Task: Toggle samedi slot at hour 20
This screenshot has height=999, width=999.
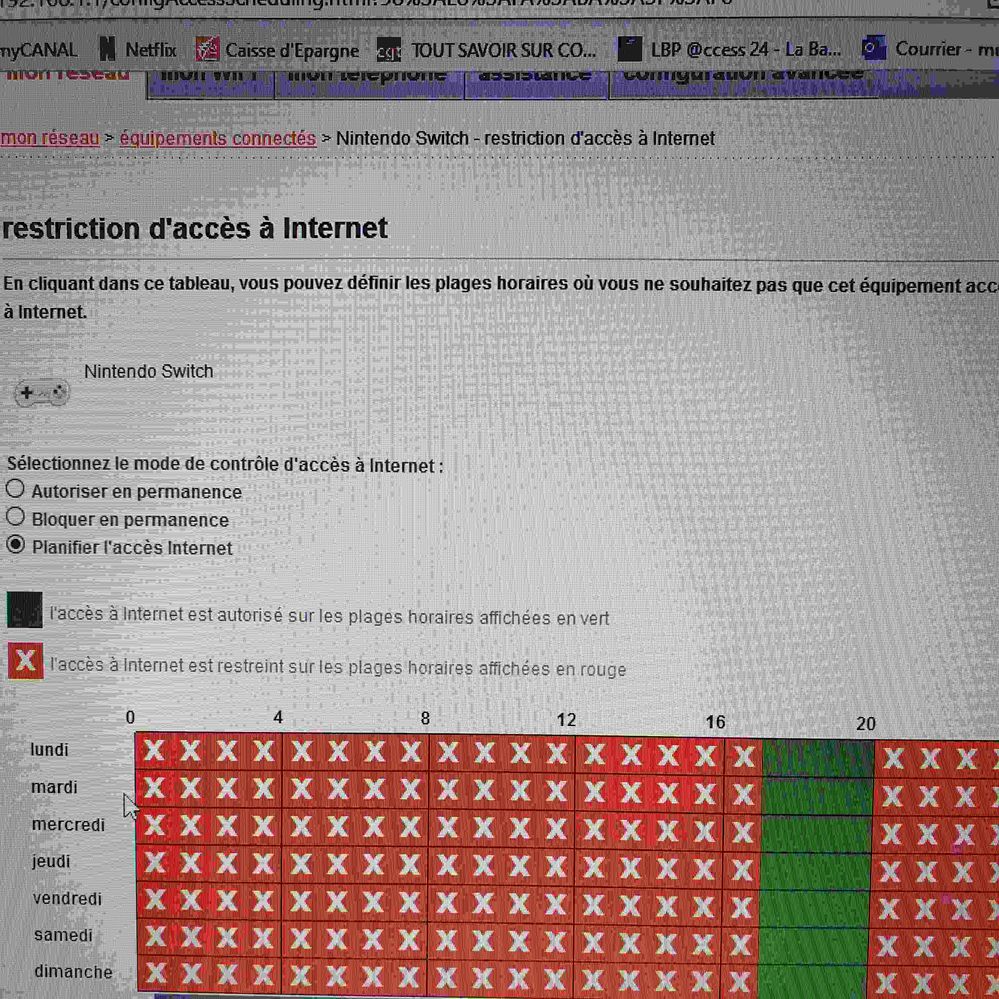Action: coord(887,945)
